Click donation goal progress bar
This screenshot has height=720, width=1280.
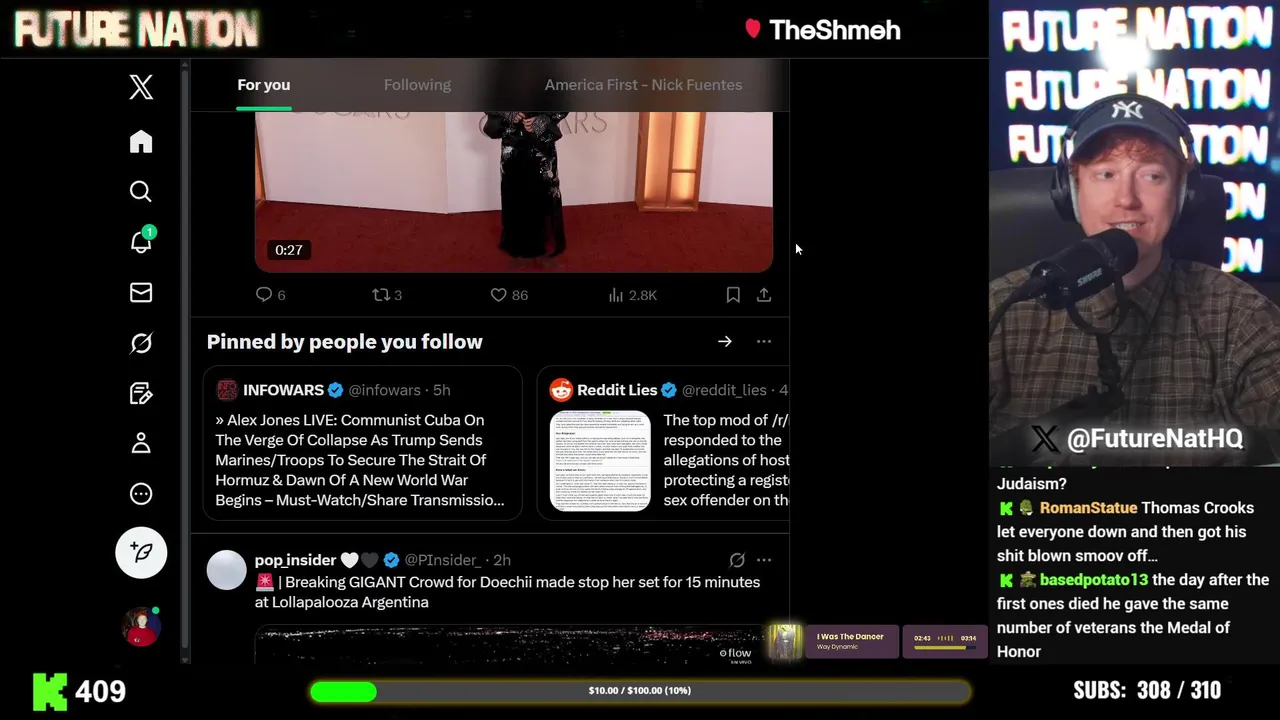click(x=640, y=691)
